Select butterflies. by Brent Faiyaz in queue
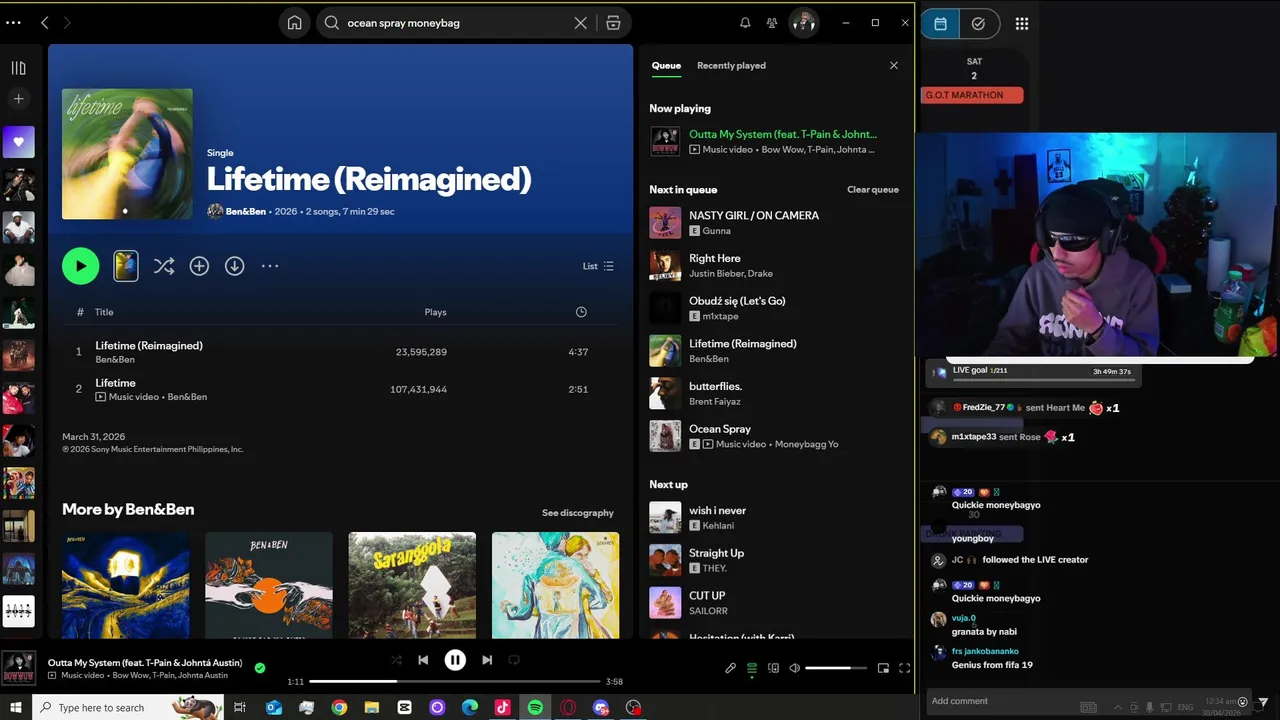This screenshot has height=720, width=1280. tap(774, 394)
